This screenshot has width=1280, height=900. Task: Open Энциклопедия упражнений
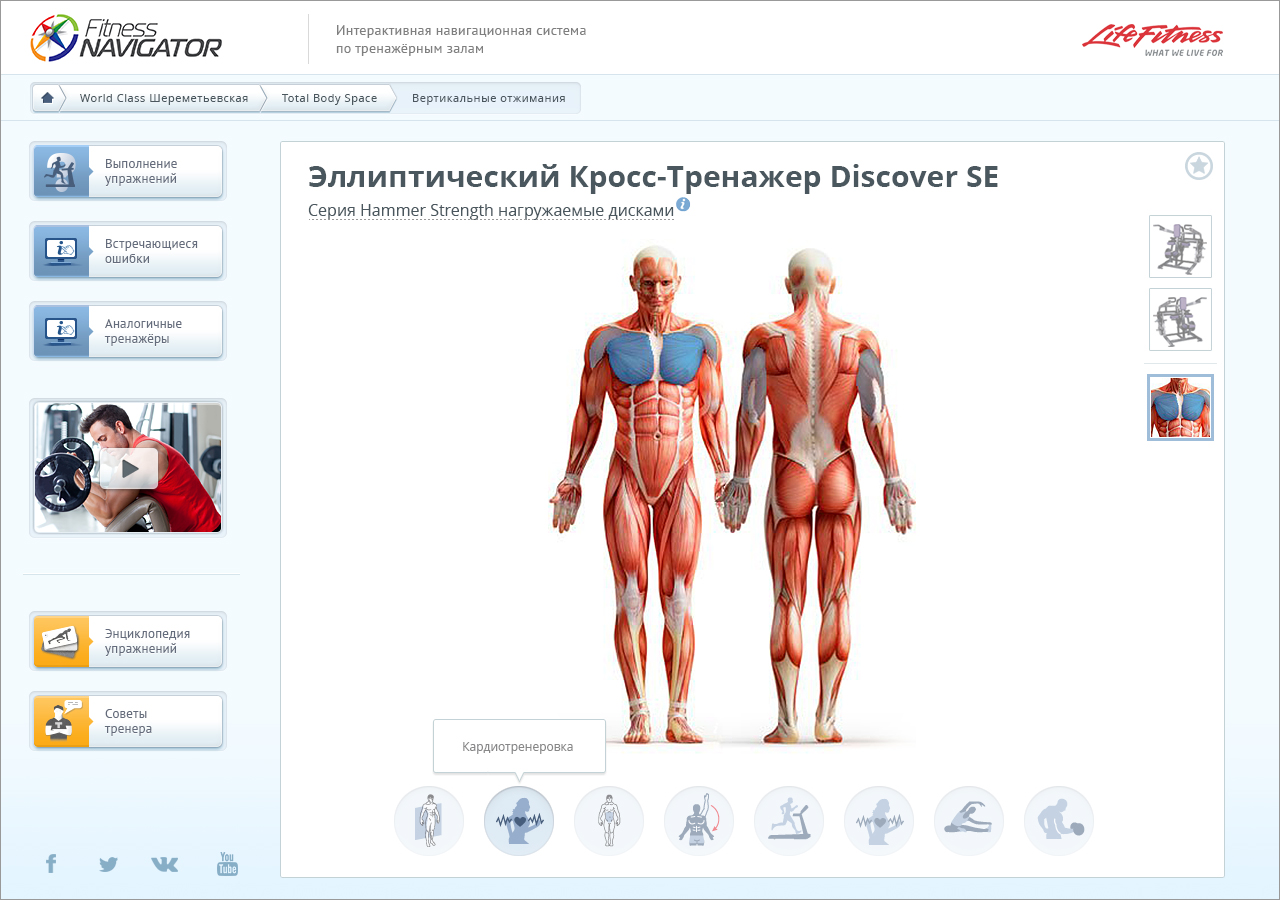click(128, 641)
